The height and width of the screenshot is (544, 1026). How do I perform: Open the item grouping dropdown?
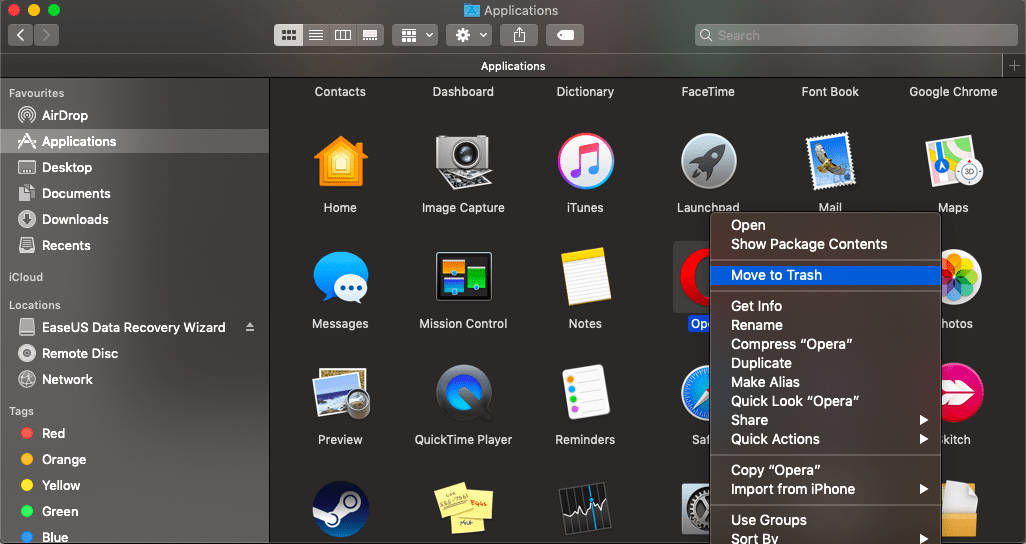(415, 35)
